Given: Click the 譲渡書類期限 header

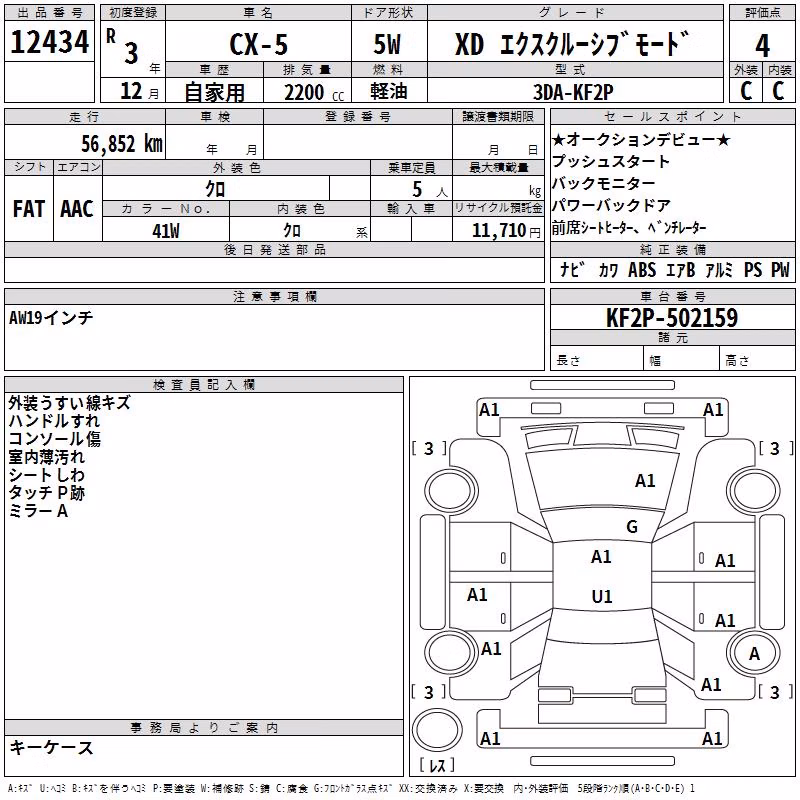Looking at the screenshot, I should pos(498,116).
